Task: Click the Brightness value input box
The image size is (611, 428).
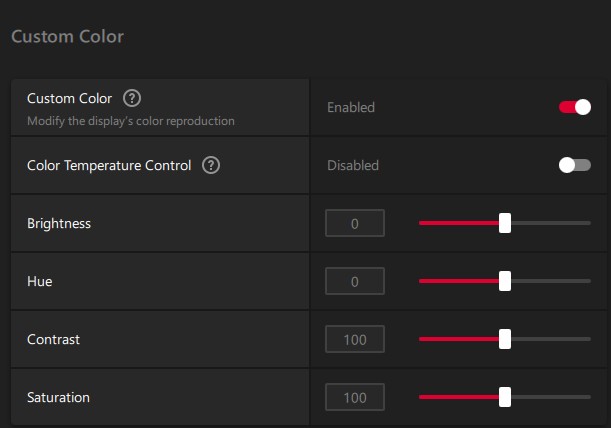Action: (355, 223)
